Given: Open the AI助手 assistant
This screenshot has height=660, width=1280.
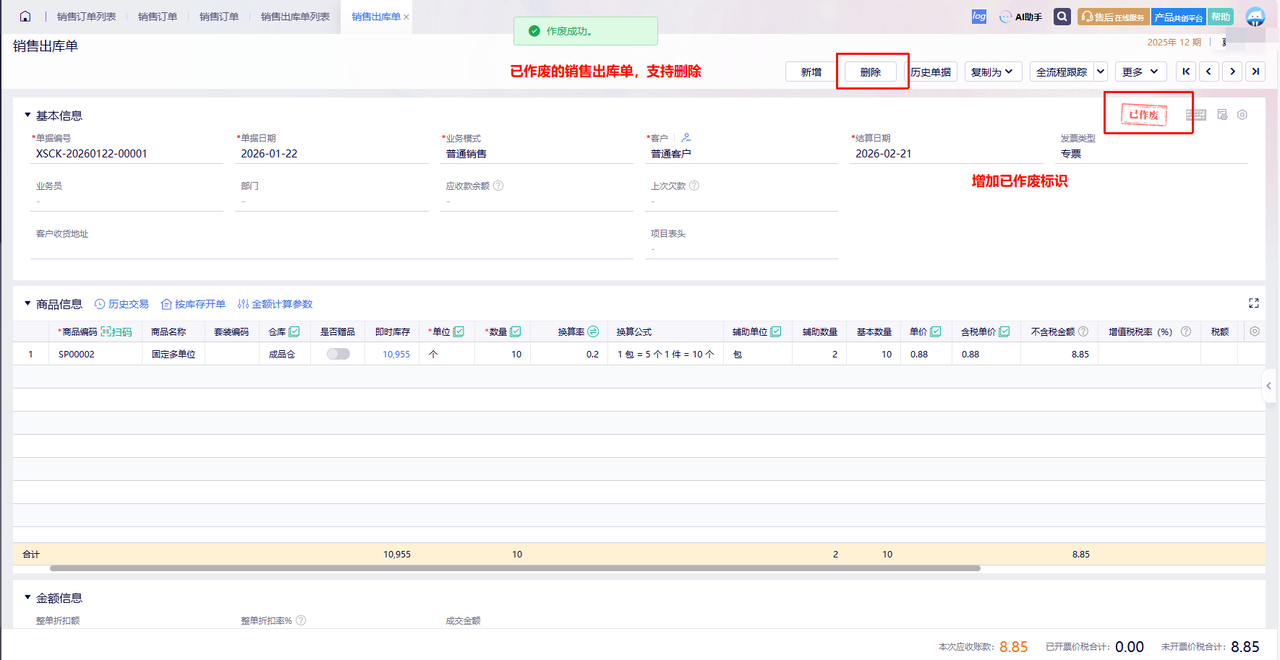Looking at the screenshot, I should (x=1021, y=17).
